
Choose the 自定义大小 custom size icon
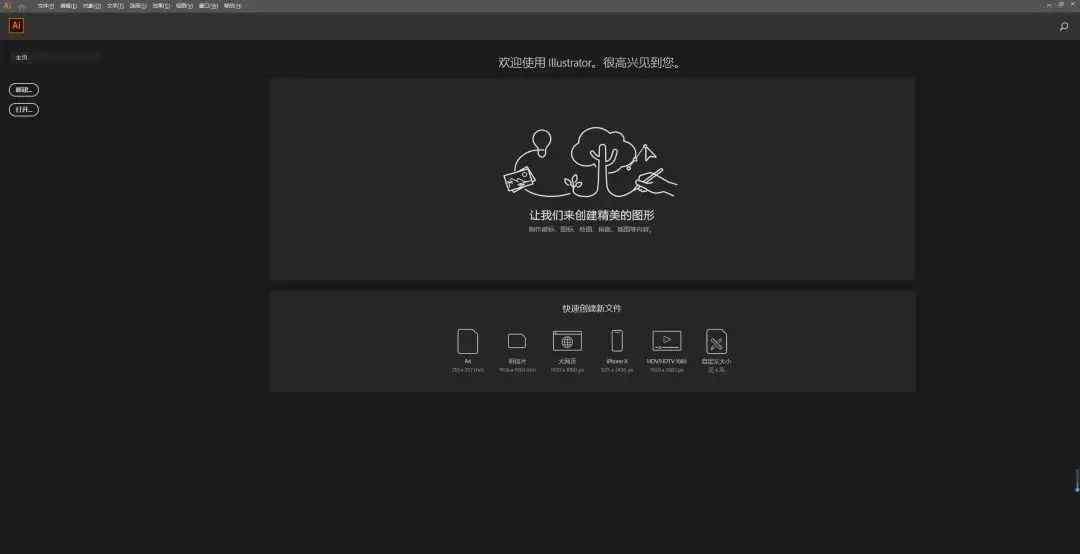coord(716,341)
